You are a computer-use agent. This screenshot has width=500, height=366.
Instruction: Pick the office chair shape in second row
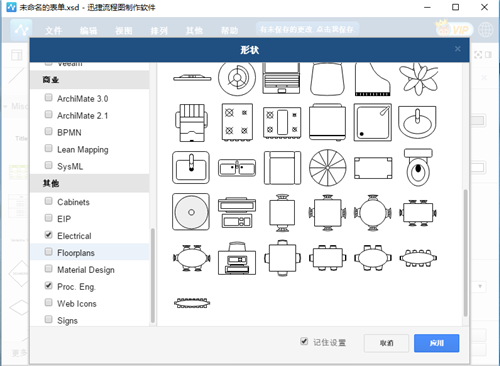[191, 122]
